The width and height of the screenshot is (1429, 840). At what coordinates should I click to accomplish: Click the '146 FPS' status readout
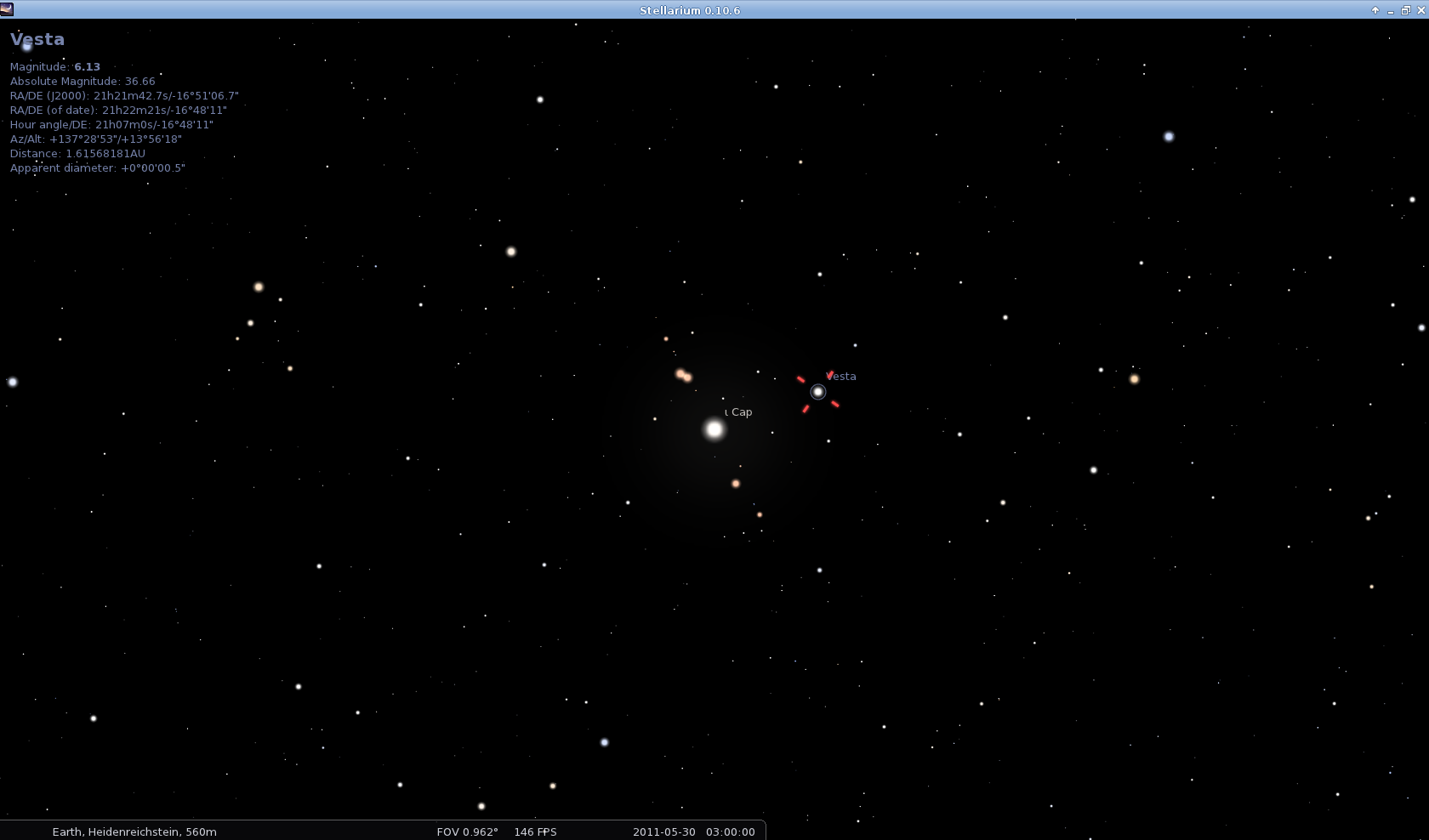[535, 831]
